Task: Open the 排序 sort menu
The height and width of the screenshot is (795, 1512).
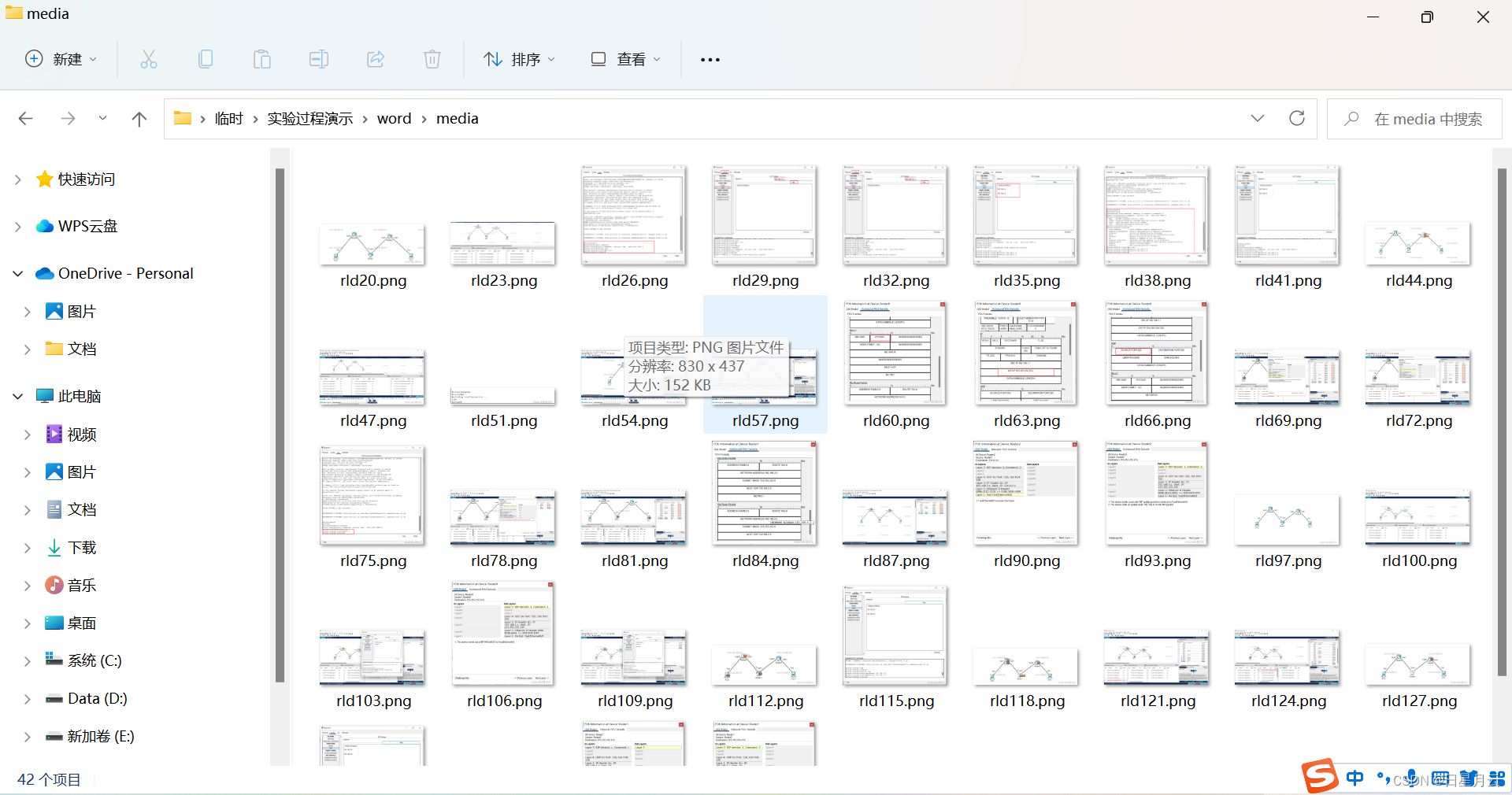Action: (520, 59)
